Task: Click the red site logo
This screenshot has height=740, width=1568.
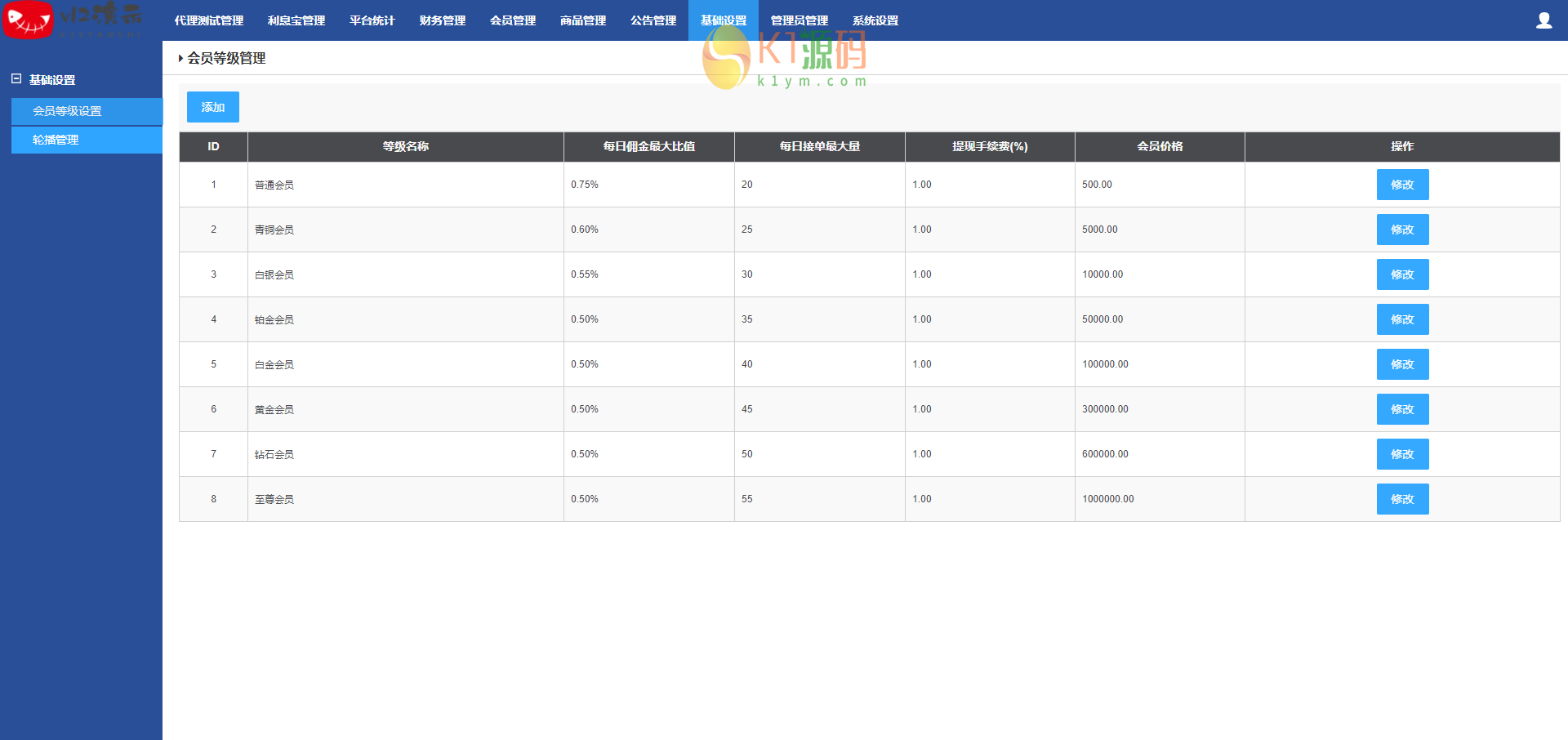Action: coord(29,20)
